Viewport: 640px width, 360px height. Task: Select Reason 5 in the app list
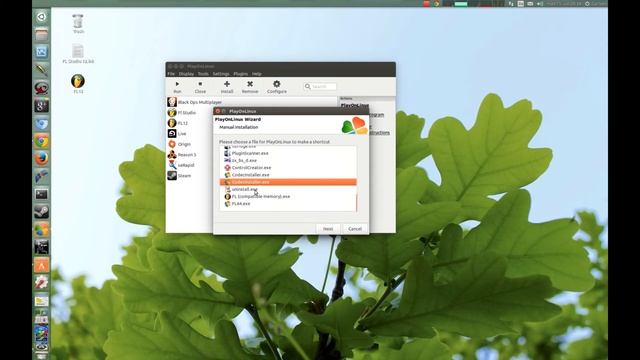click(x=187, y=155)
